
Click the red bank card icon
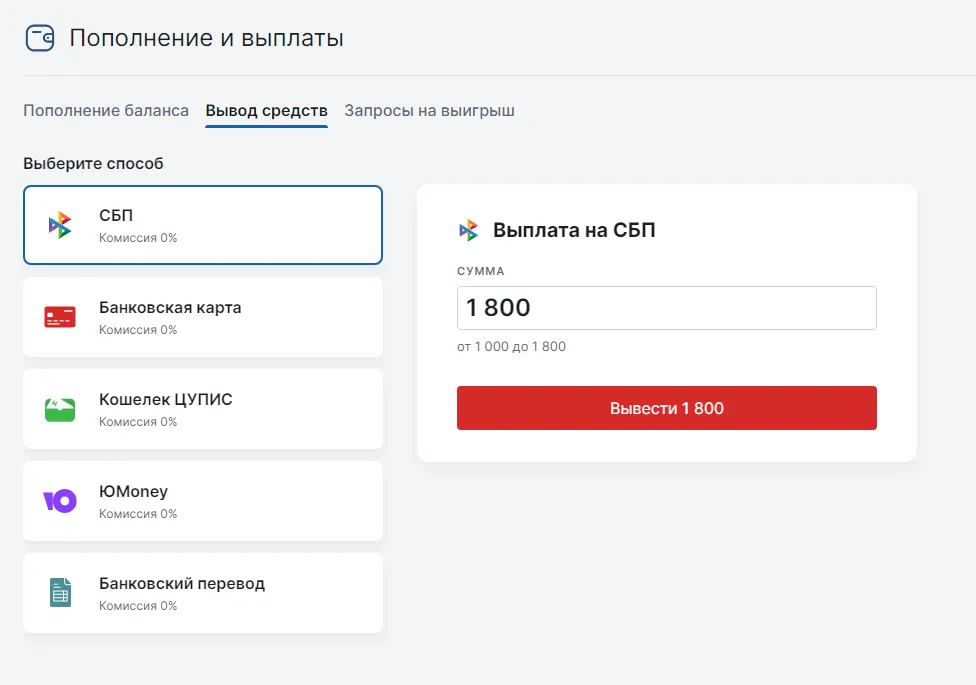pyautogui.click(x=60, y=317)
